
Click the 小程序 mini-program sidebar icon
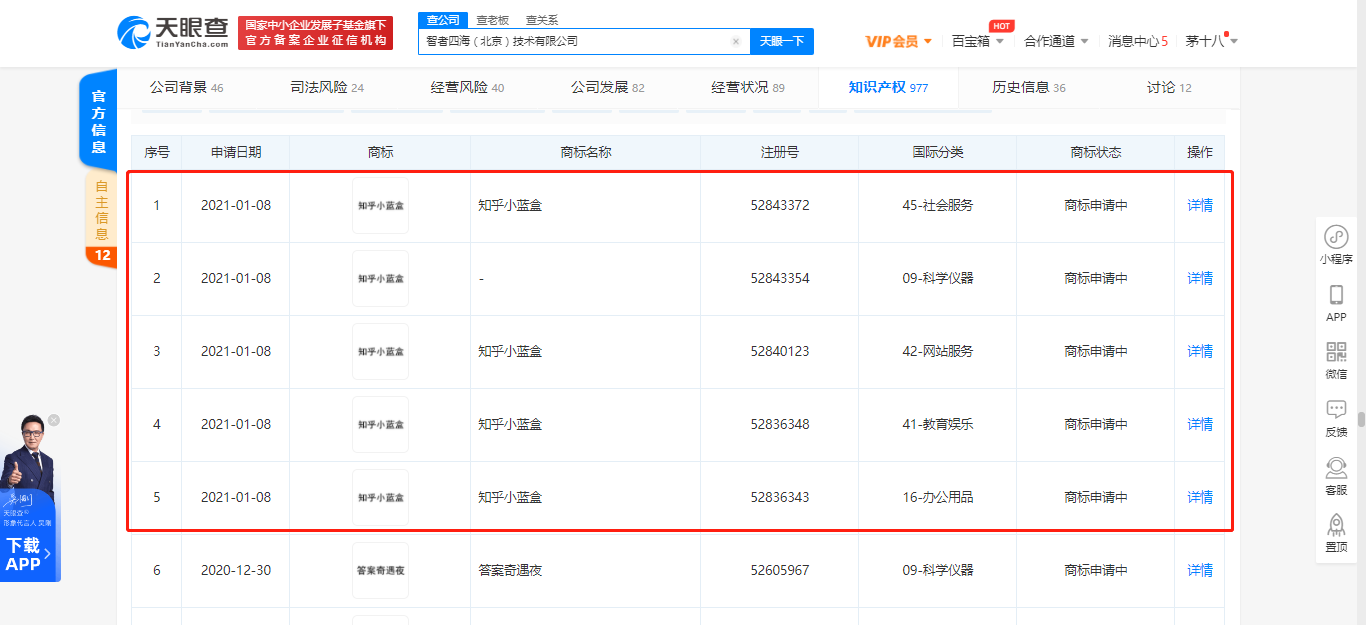(1335, 238)
